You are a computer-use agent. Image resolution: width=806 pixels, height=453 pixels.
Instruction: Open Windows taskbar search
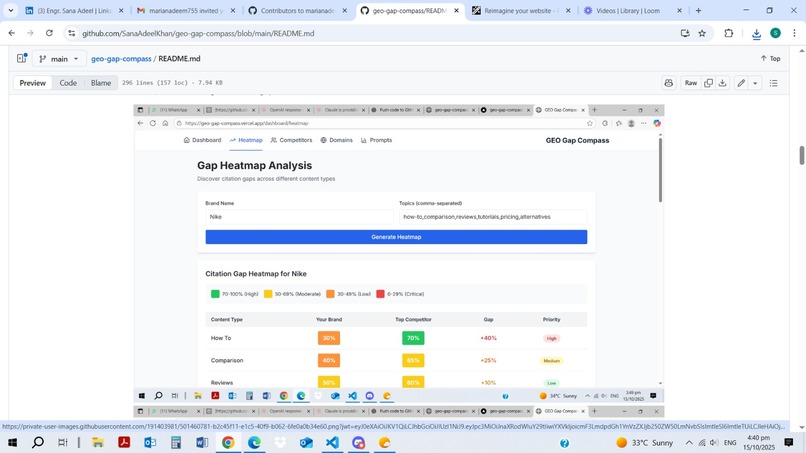(38, 443)
